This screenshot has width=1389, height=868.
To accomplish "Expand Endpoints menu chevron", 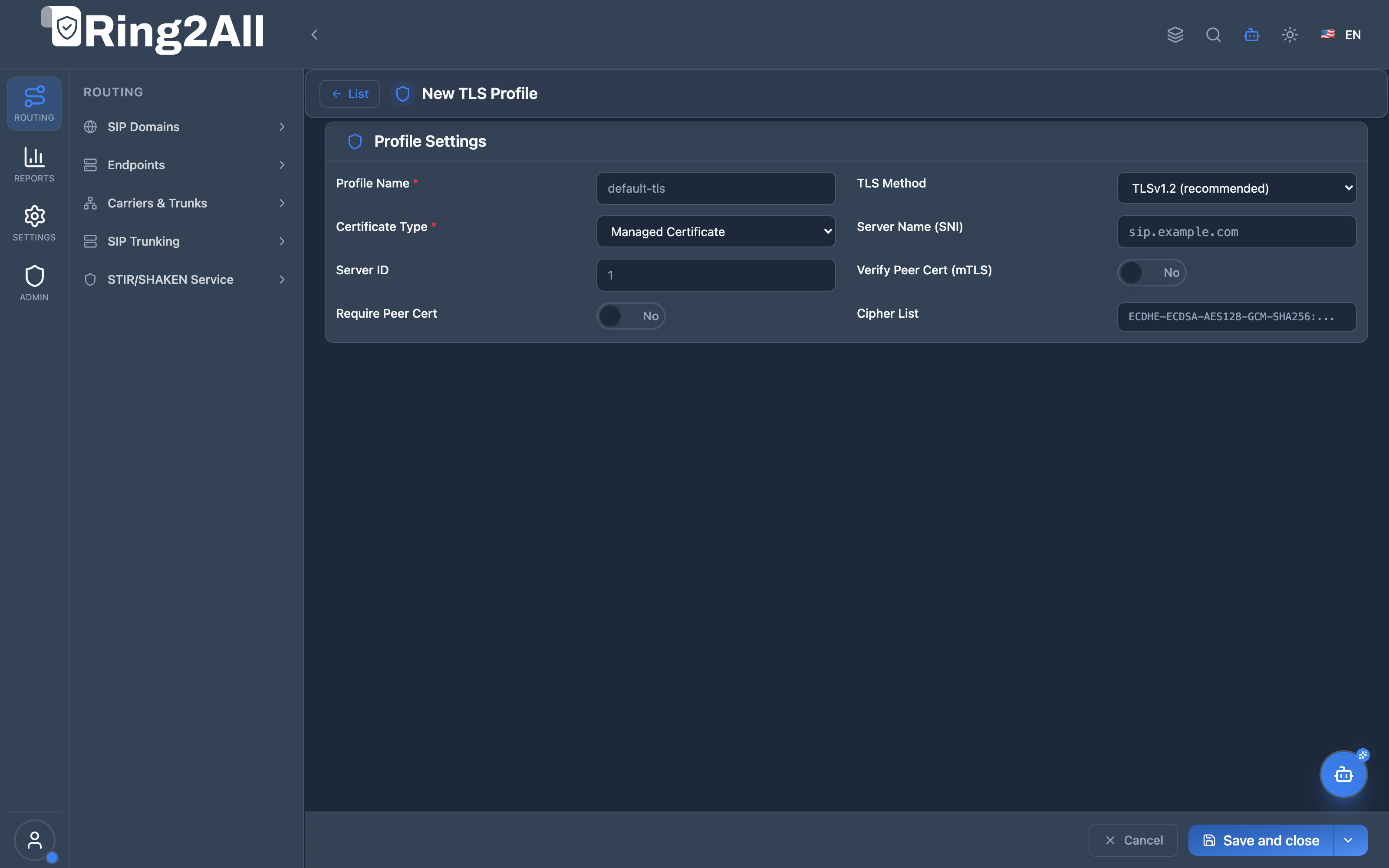I will (281, 165).
